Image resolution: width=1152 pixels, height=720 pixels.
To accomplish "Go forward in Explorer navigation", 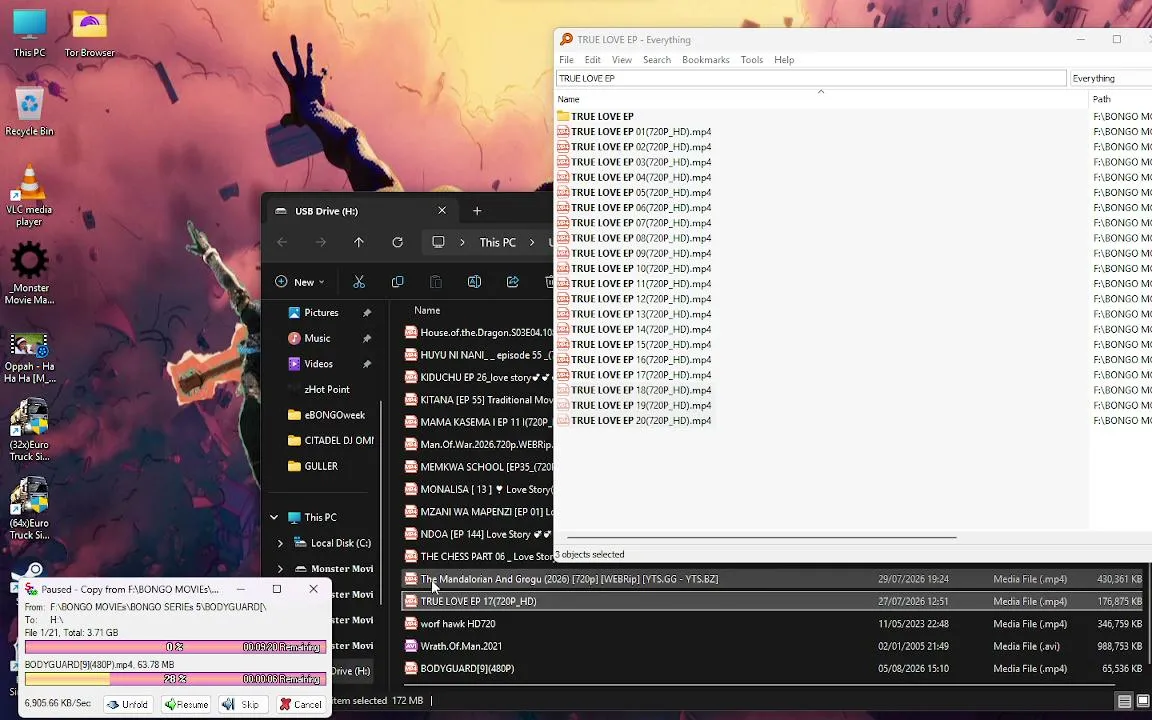I will [320, 242].
